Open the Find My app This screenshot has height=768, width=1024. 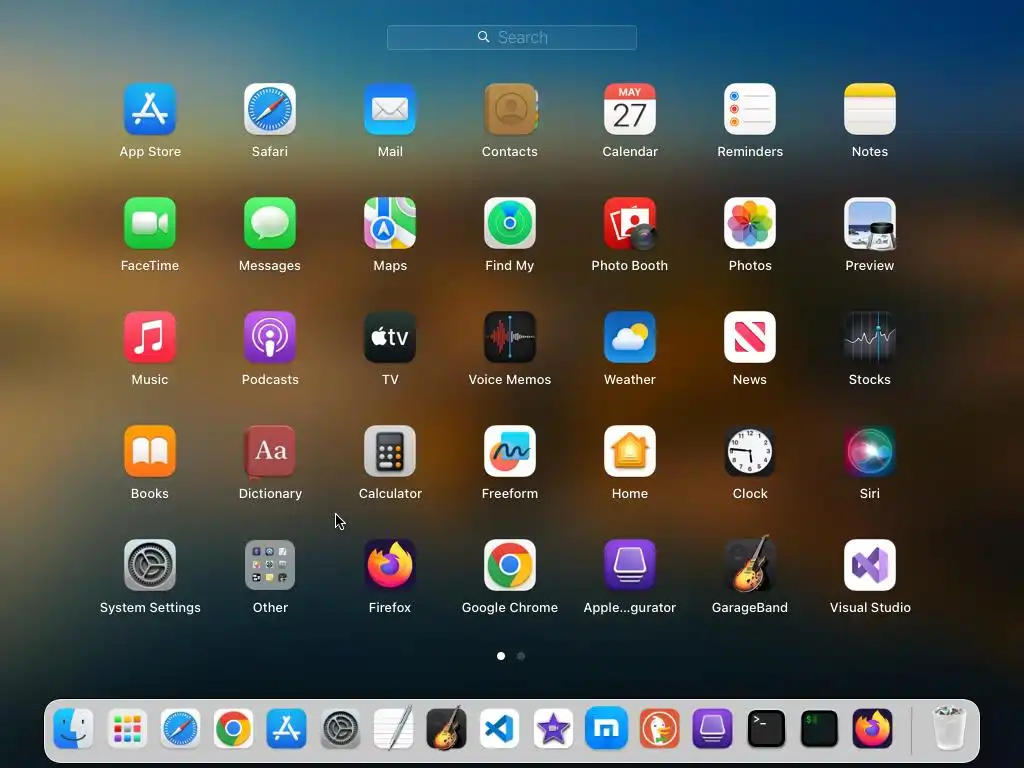point(510,223)
